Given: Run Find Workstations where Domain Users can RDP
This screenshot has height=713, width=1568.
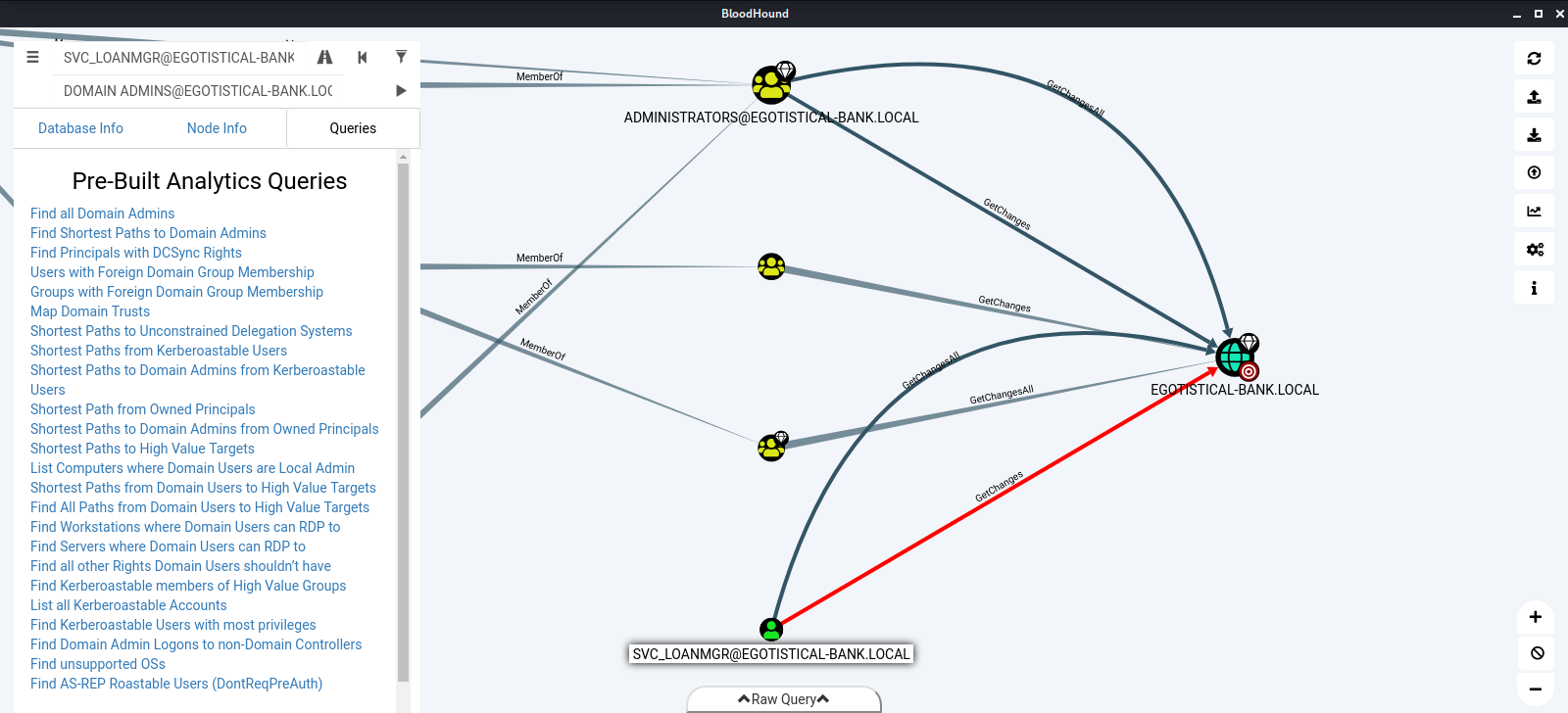Looking at the screenshot, I should pyautogui.click(x=185, y=527).
